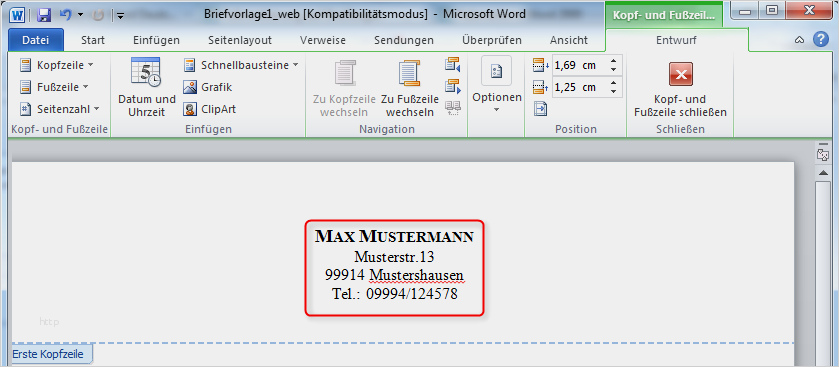Open Word Help question mark icon
Screen dimensions: 839x367
tap(820, 40)
